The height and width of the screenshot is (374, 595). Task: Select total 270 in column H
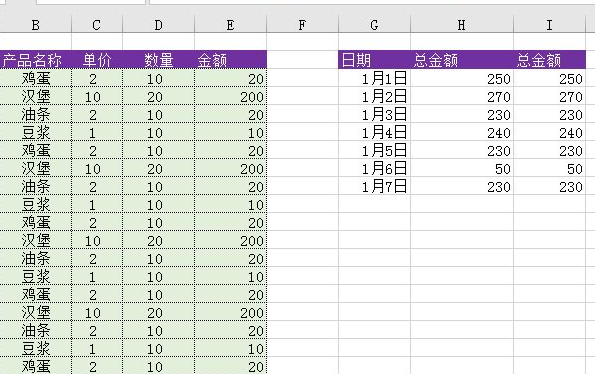coord(462,96)
